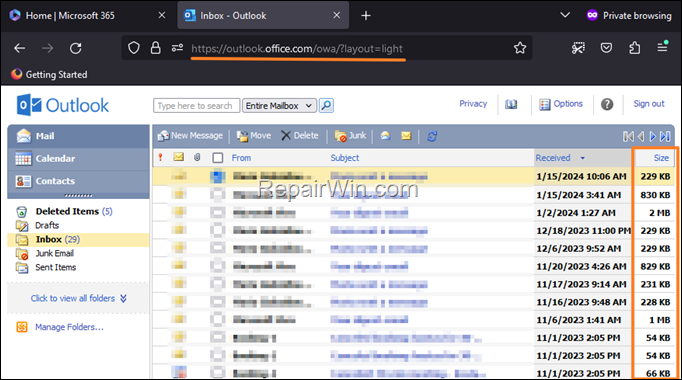Viewport: 682px width, 380px height.
Task: Click the Delete toolbar button
Action: 300,136
